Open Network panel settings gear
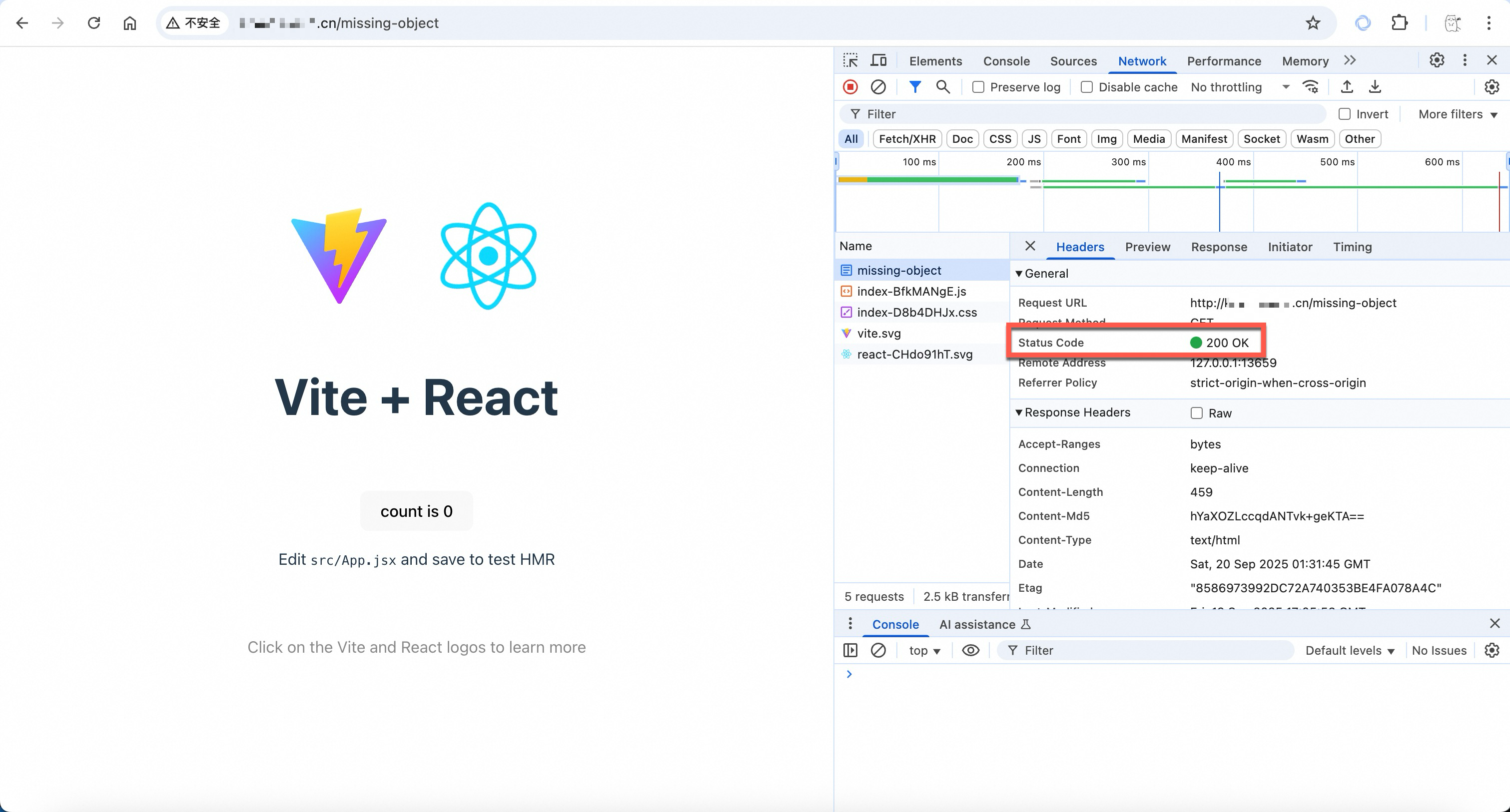 (x=1491, y=87)
